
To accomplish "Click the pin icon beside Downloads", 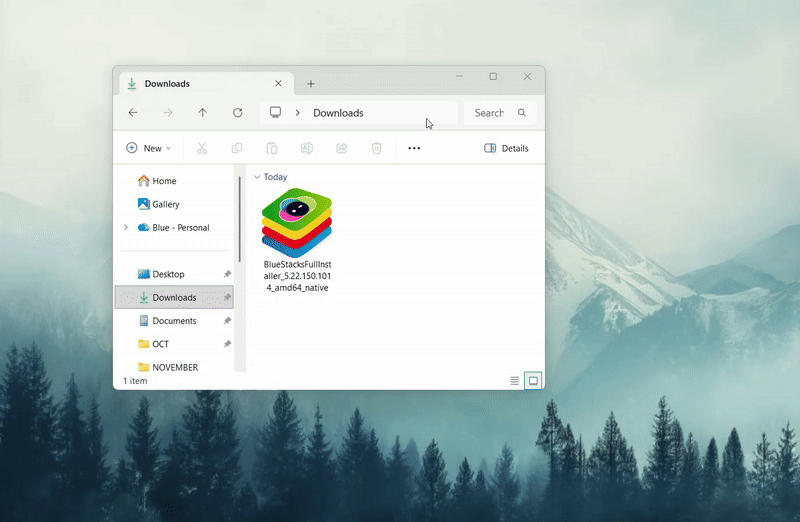I will point(227,297).
